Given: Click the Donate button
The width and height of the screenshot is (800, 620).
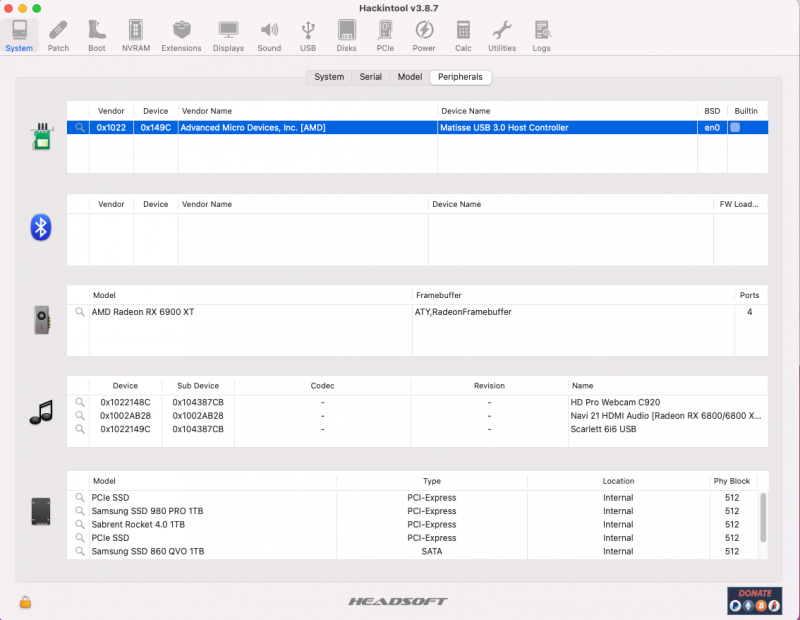Looking at the screenshot, I should [755, 600].
